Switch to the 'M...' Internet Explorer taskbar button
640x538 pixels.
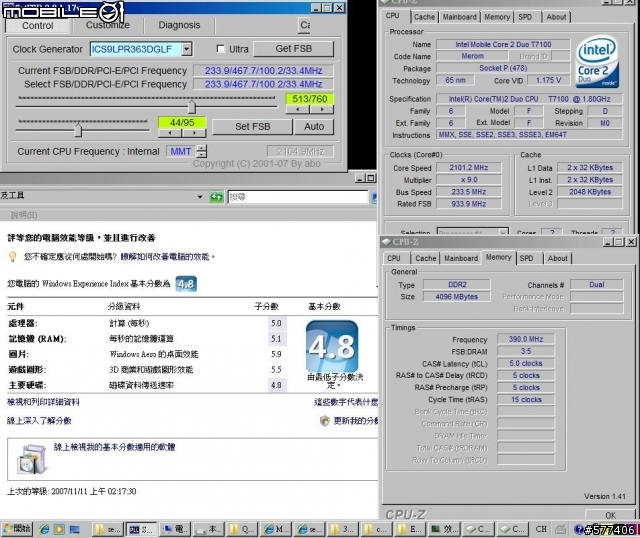pyautogui.click(x=276, y=529)
